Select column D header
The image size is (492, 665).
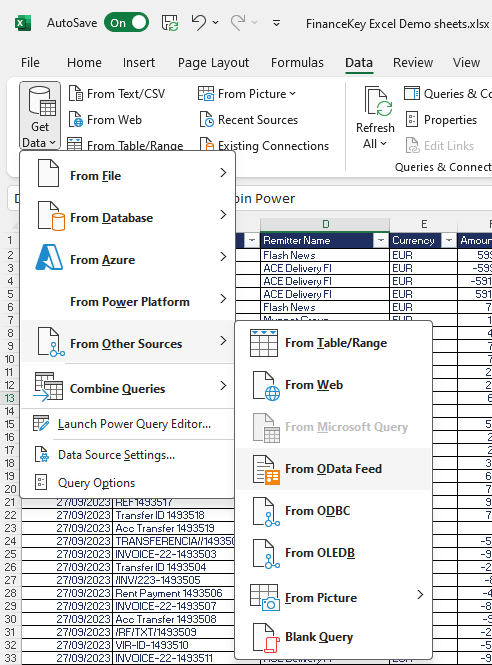(325, 224)
